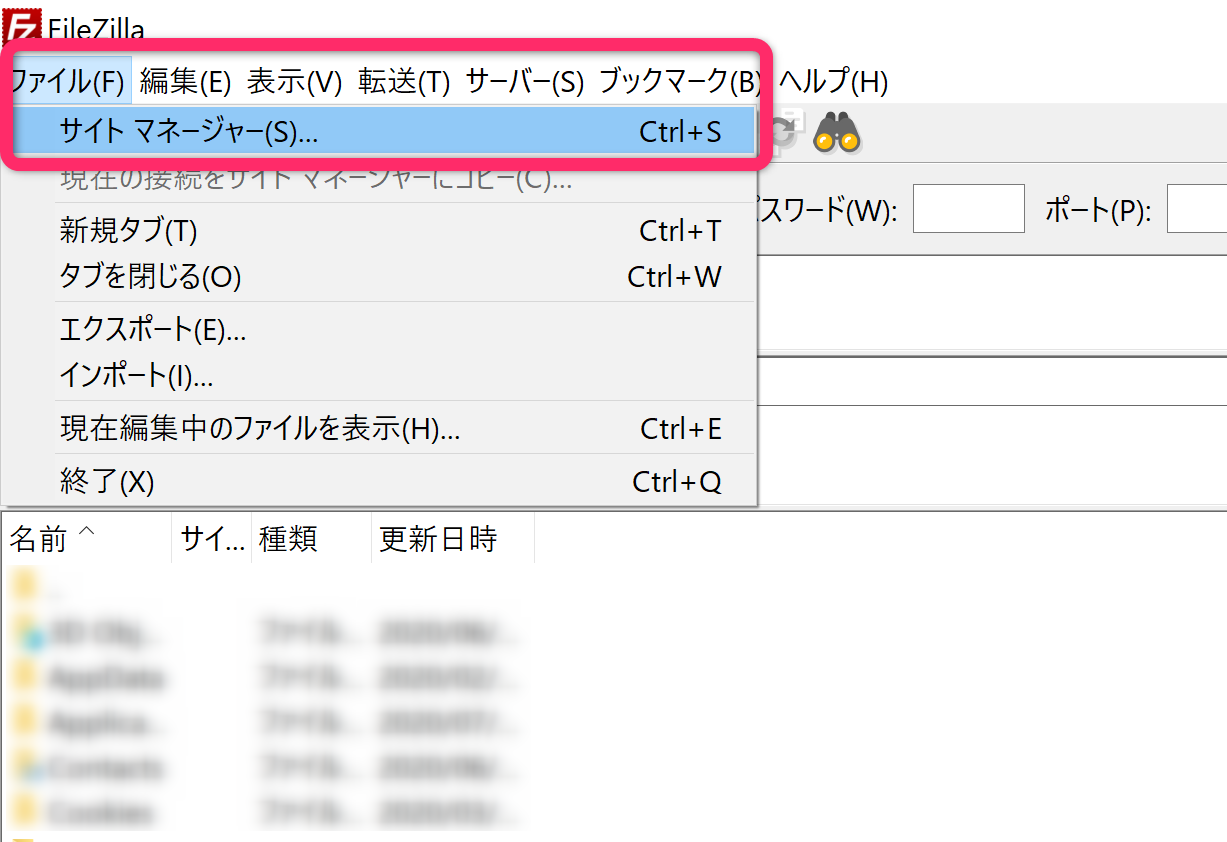Click the FileZilla logo icon
The width and height of the screenshot is (1227, 842).
click(24, 22)
